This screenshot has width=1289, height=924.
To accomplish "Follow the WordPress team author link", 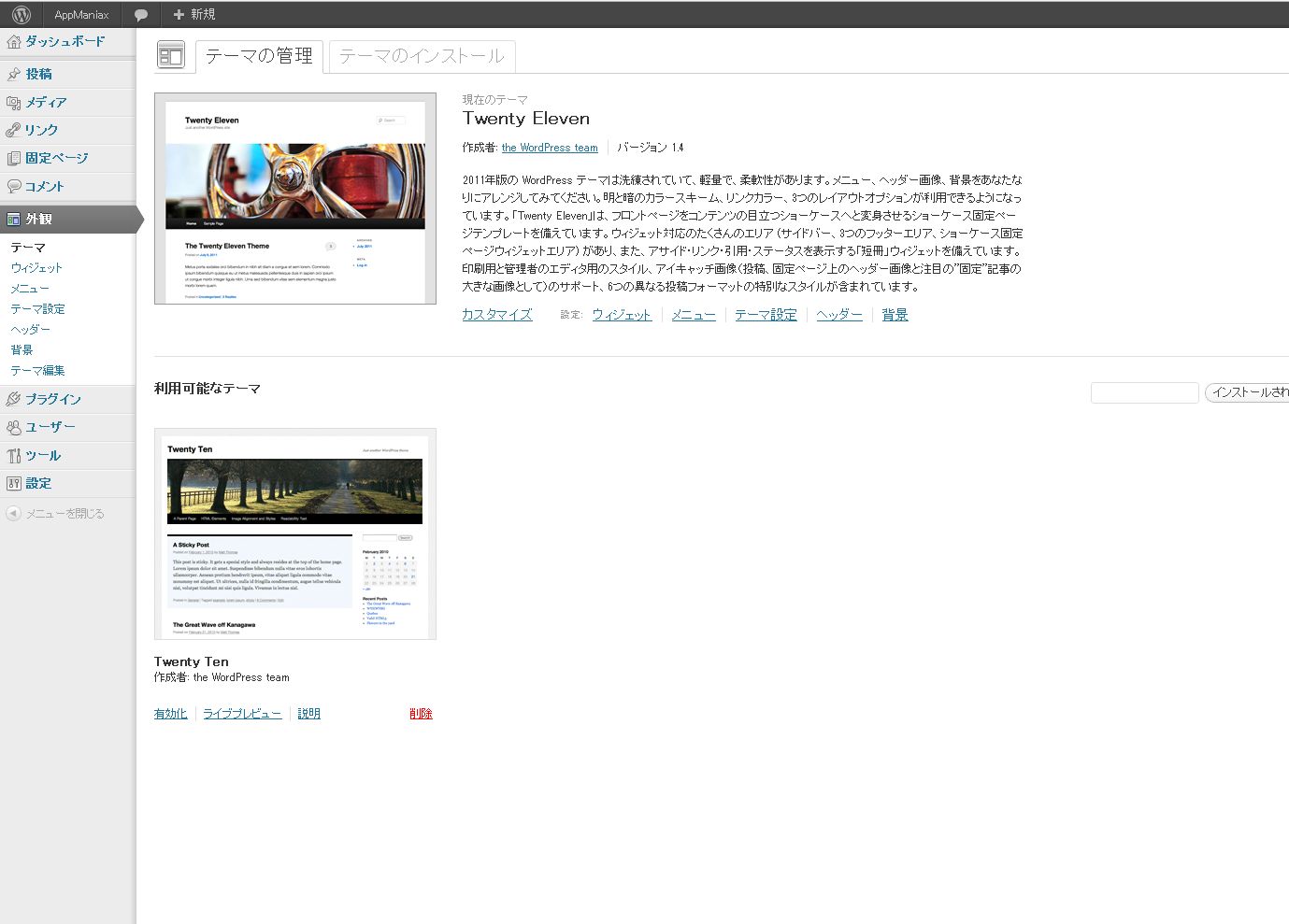I will click(x=550, y=148).
